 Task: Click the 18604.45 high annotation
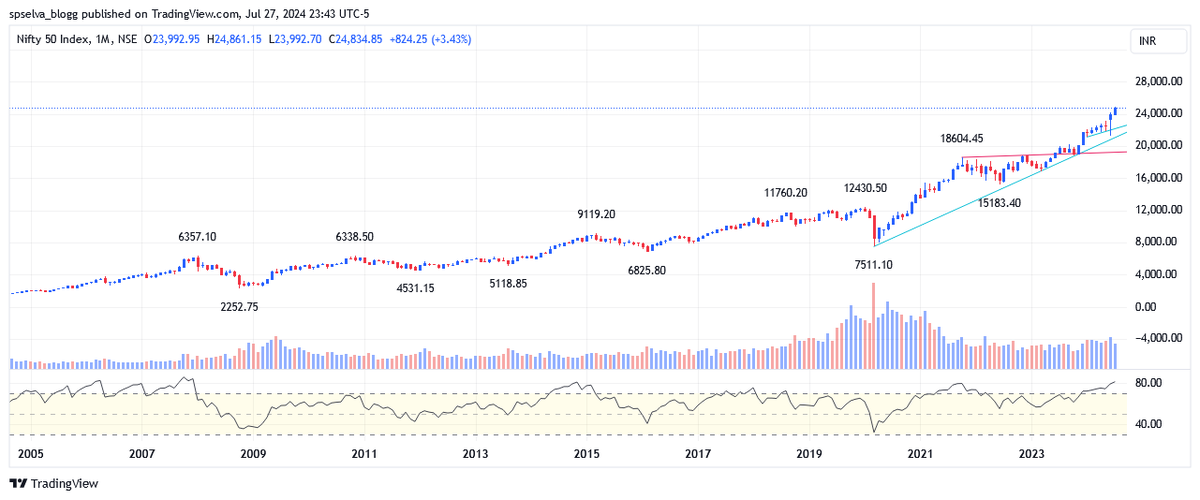[x=961, y=138]
